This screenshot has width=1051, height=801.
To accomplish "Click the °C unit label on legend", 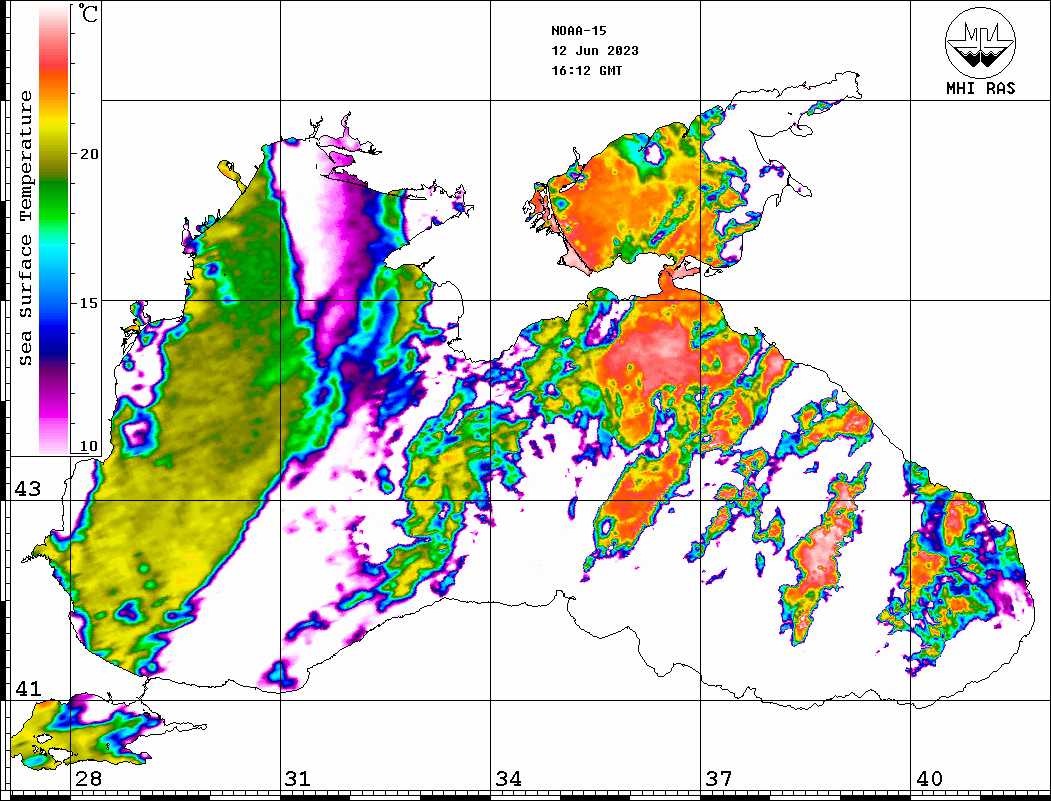I will (88, 13).
